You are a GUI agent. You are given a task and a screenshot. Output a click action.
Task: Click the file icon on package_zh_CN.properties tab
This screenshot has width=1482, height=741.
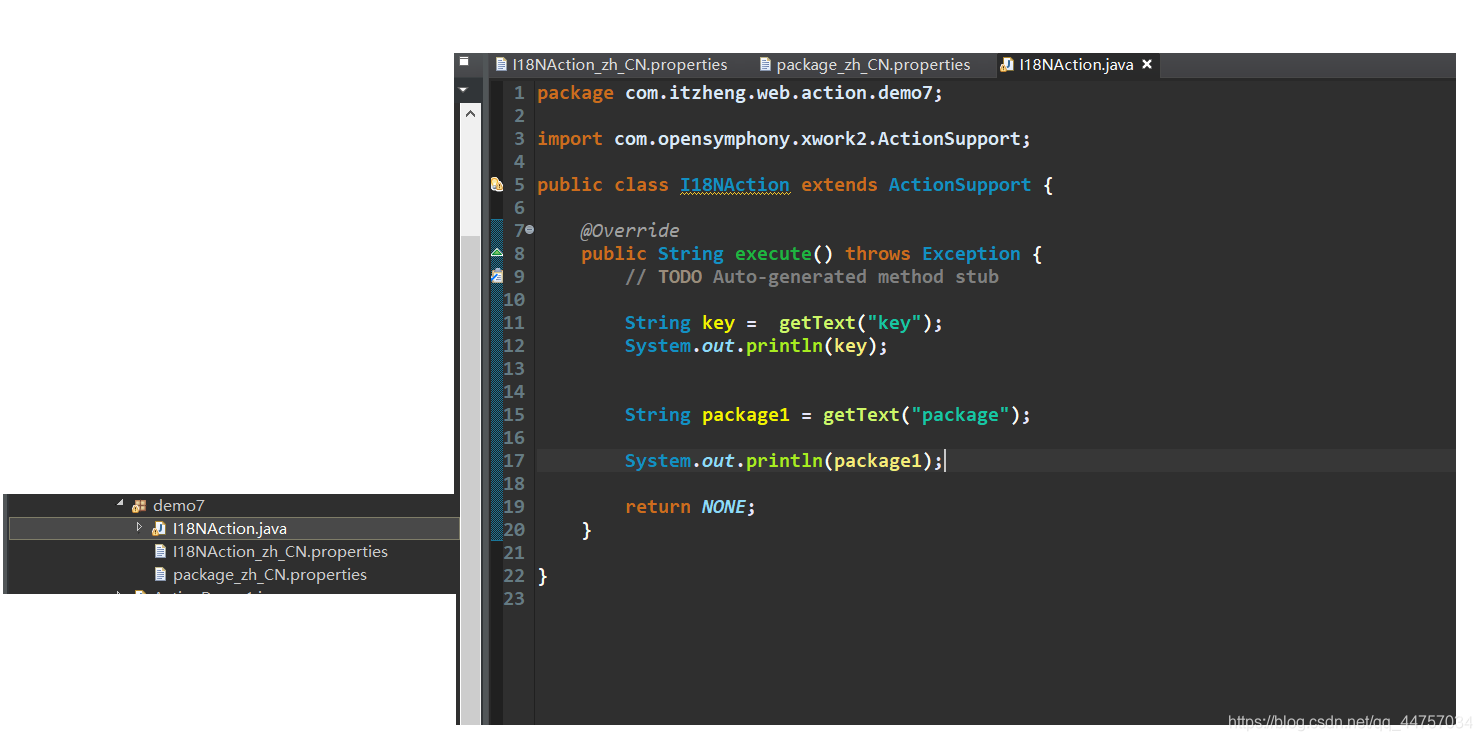pos(766,64)
